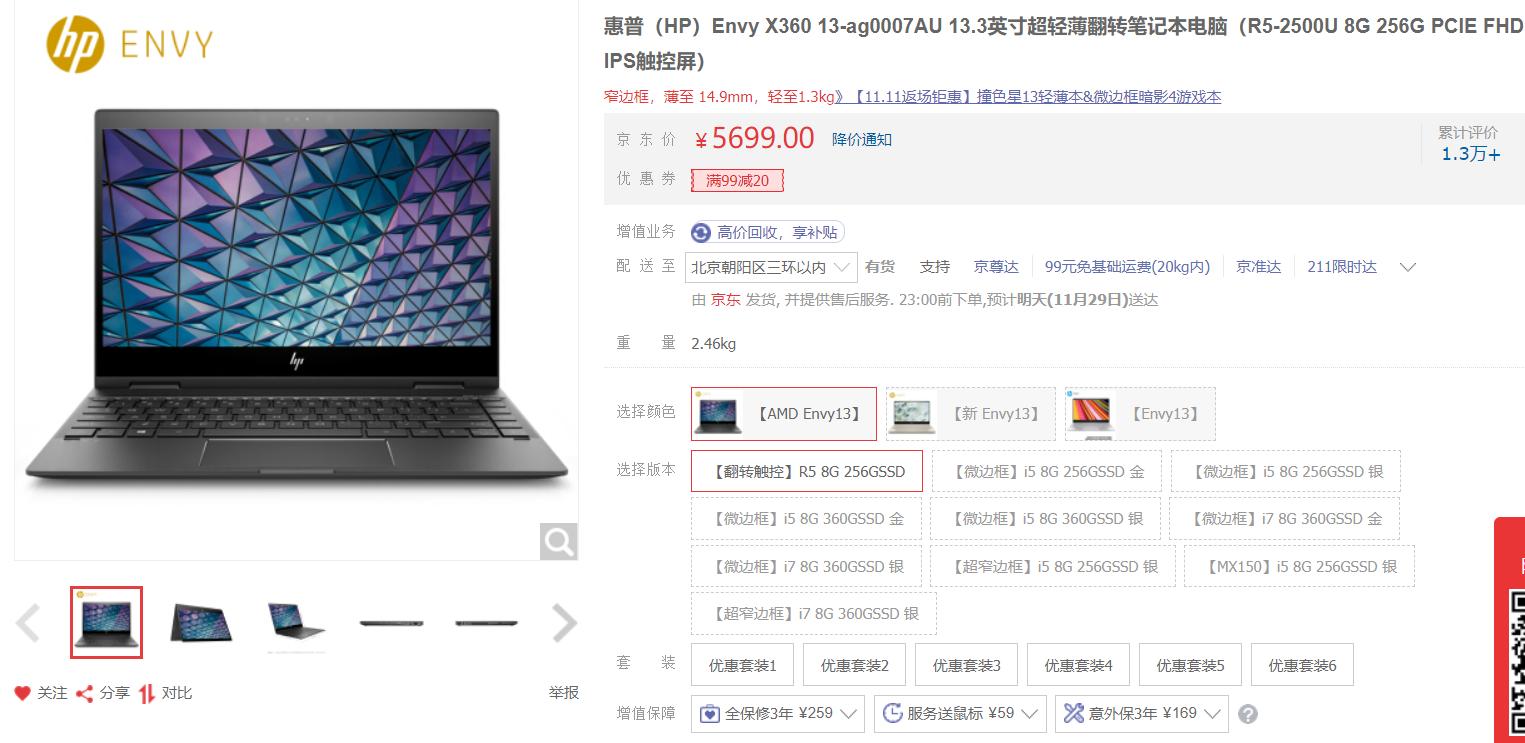This screenshot has height=743, width=1525.
Task: Click the 降价通知 price alert link
Action: [862, 140]
